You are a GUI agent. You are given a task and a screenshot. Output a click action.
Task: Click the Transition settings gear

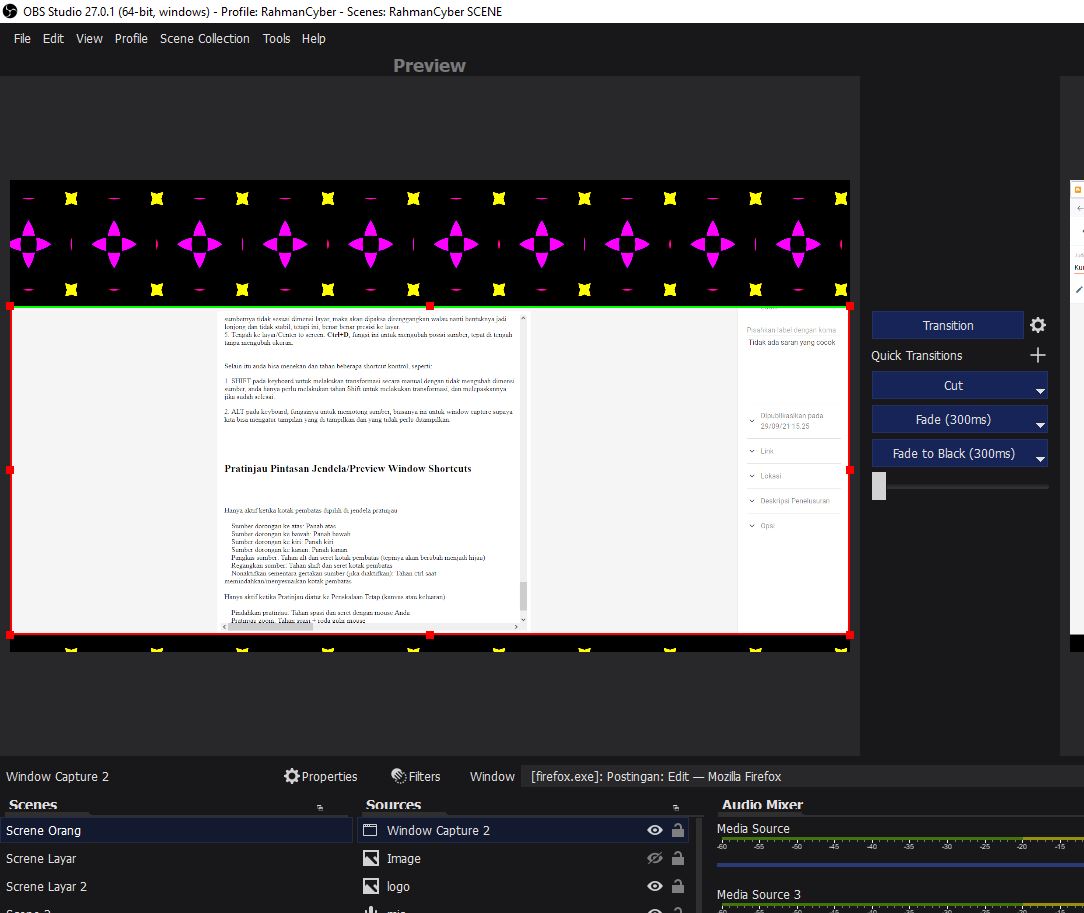click(1037, 324)
